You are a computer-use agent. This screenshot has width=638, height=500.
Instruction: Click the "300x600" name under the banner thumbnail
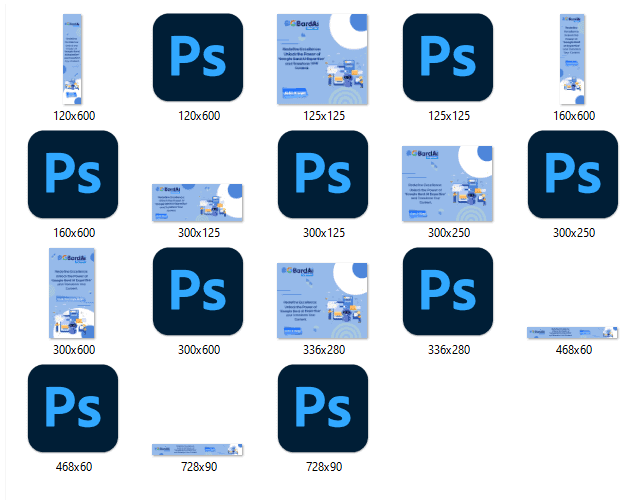(x=74, y=349)
